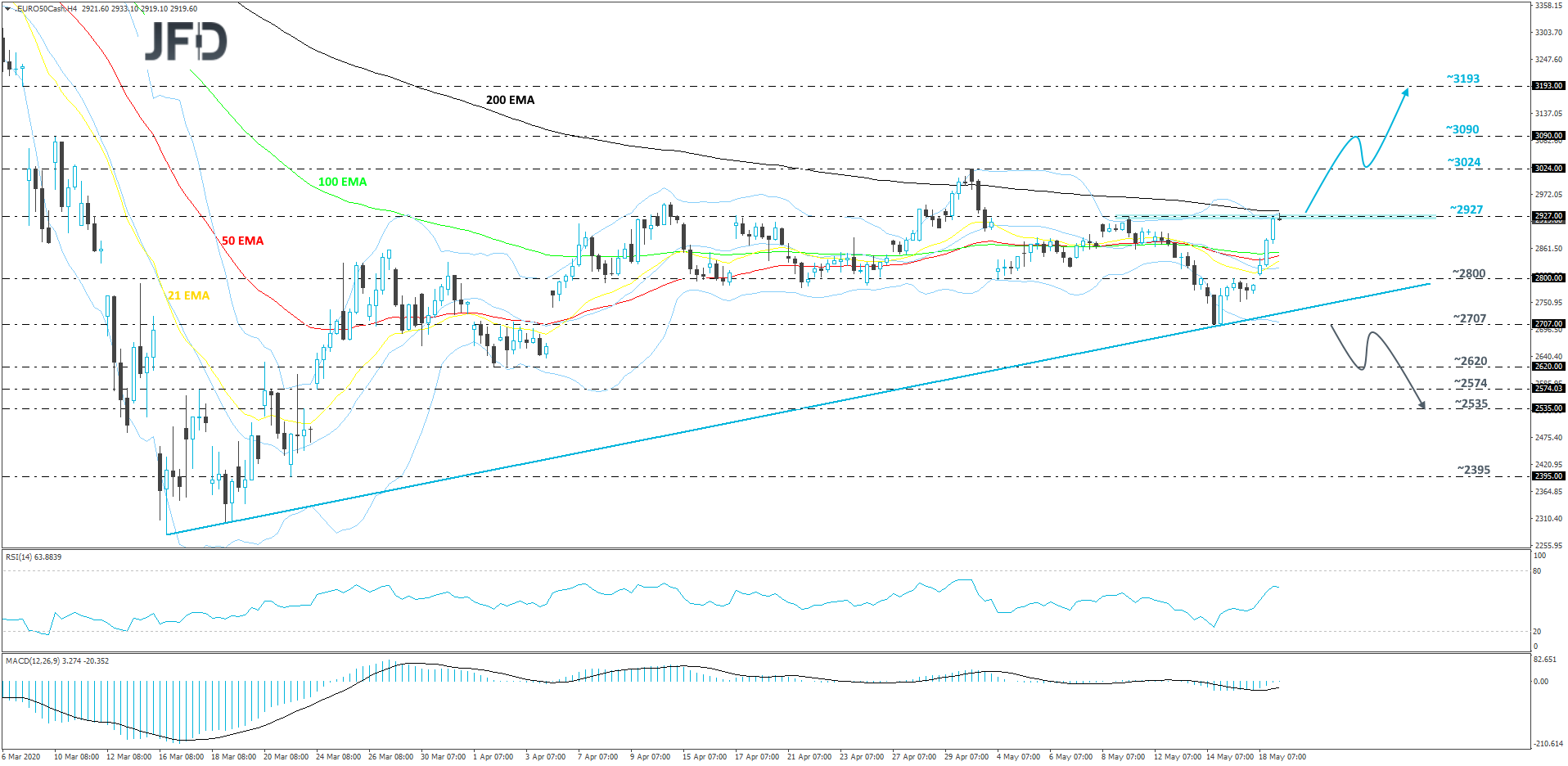Select the green '100 EMA' label
The height and width of the screenshot is (766, 1568).
tap(342, 182)
